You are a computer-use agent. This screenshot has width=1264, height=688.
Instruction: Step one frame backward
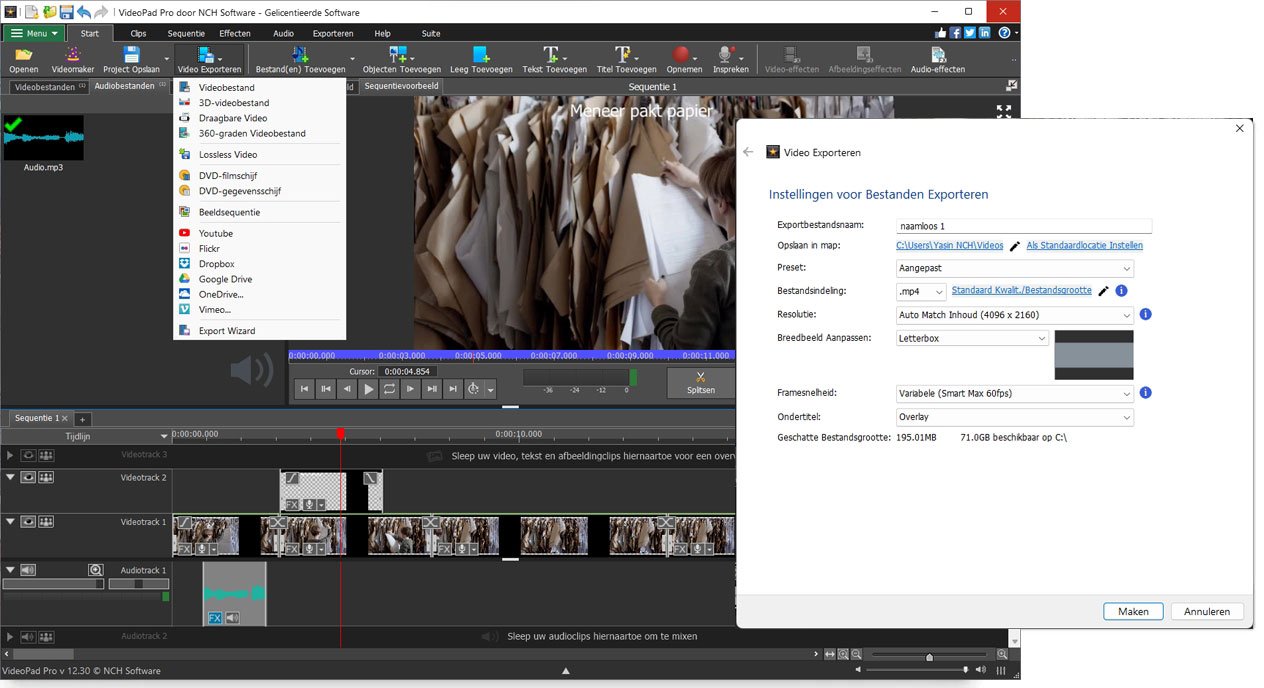coord(347,389)
